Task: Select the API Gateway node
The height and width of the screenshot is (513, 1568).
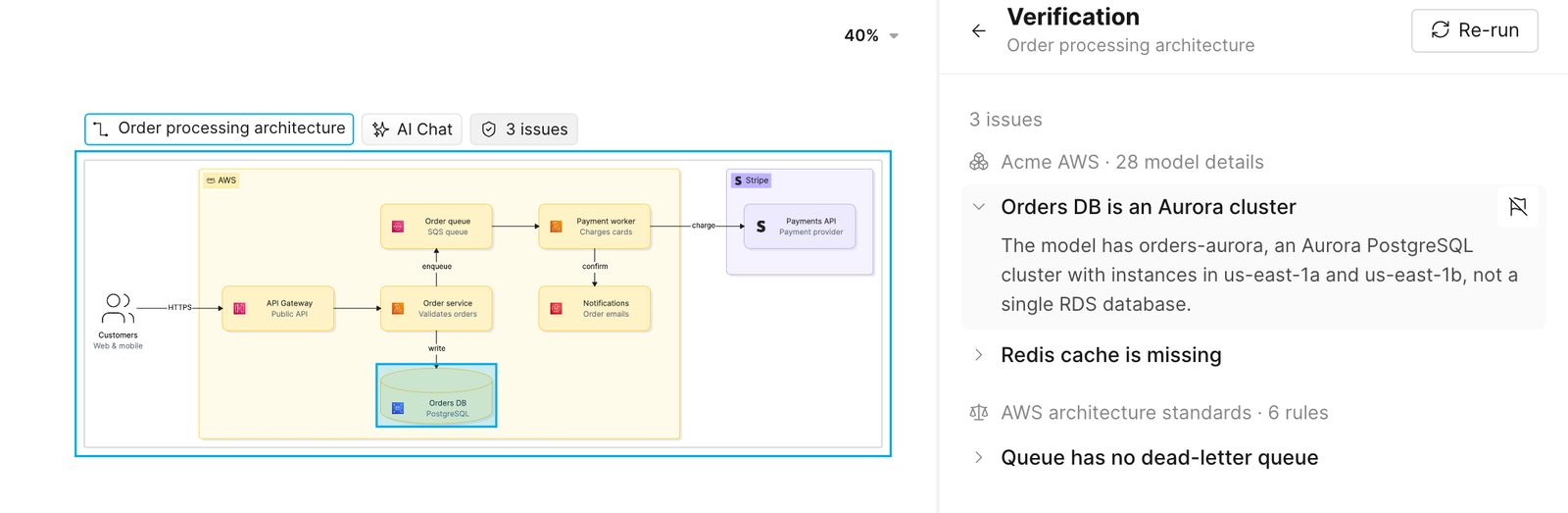Action: tap(277, 308)
